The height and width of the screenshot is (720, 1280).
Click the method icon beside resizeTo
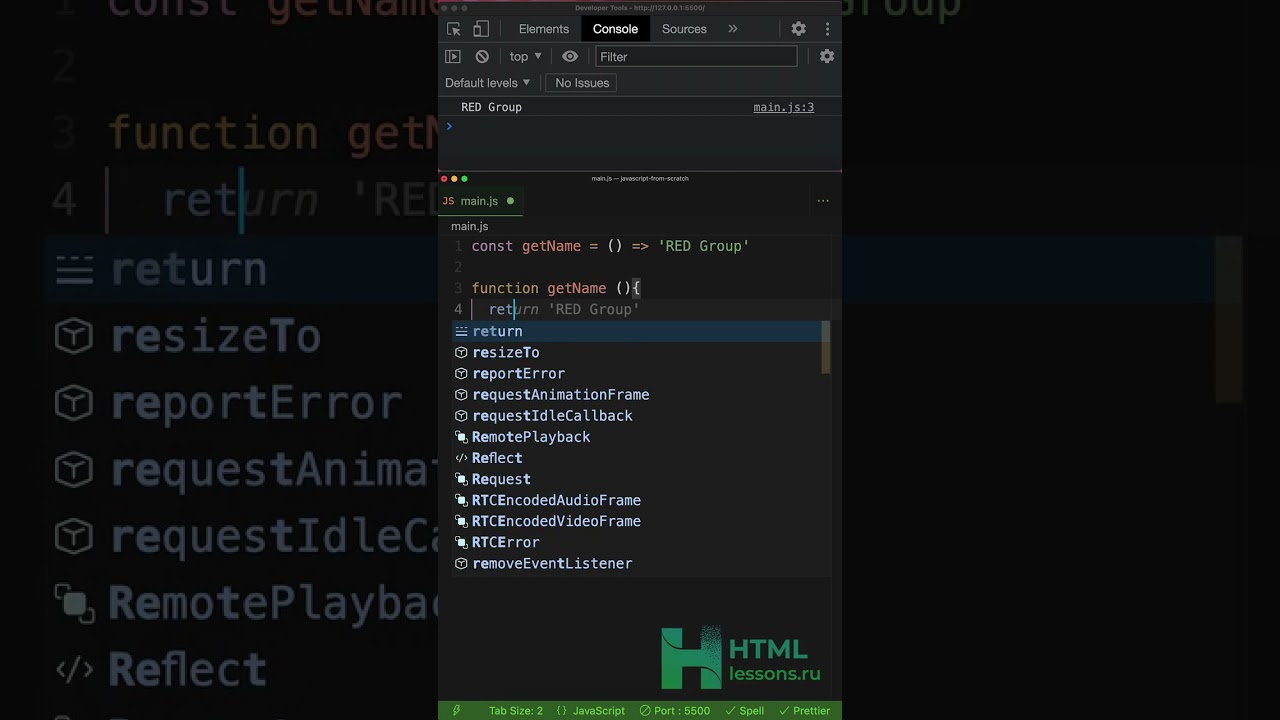coord(461,352)
